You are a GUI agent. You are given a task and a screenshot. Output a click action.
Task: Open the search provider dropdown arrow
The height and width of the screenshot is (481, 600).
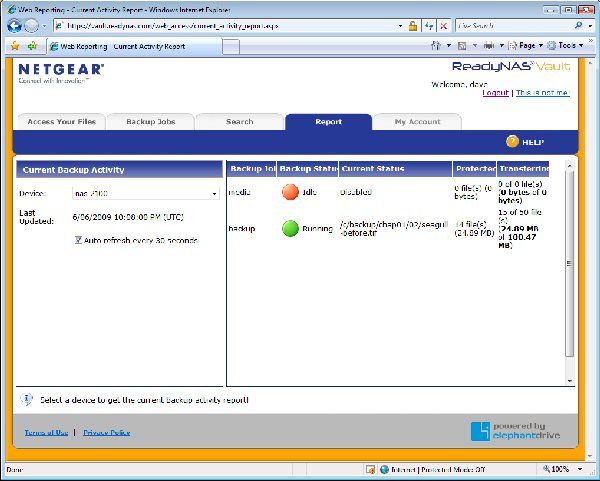pos(590,26)
